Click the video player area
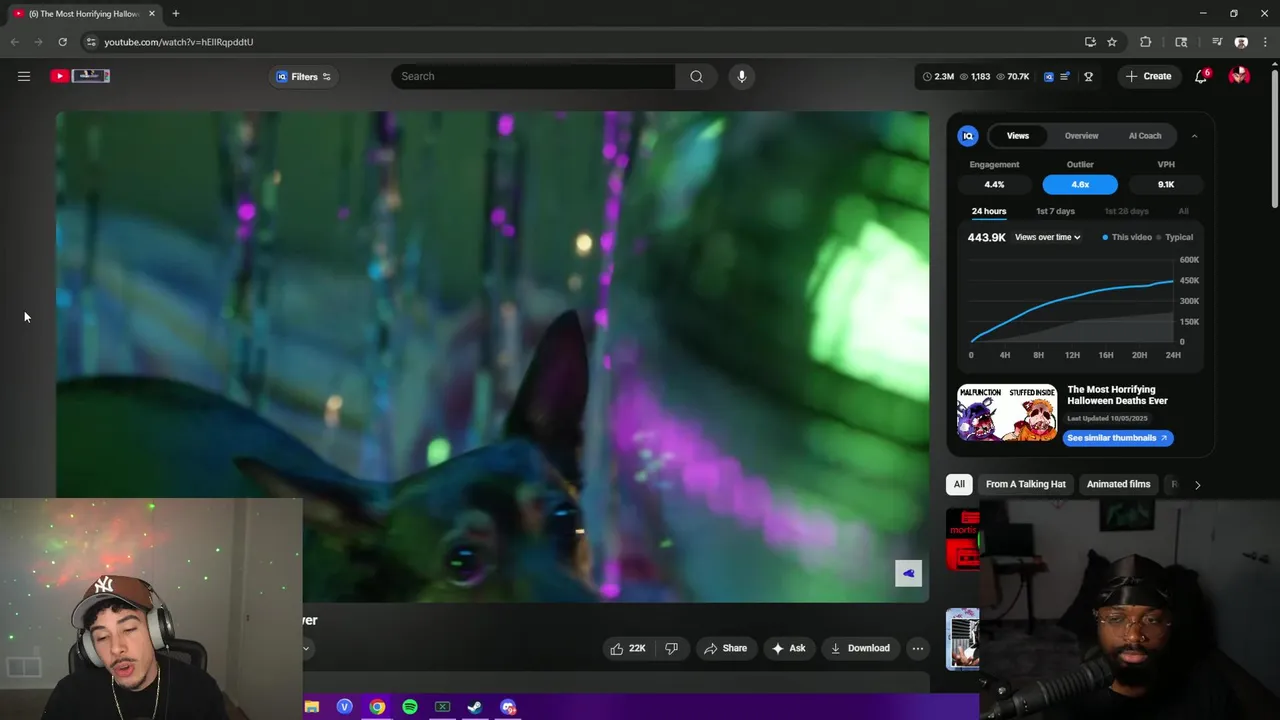The width and height of the screenshot is (1280, 720). point(492,356)
